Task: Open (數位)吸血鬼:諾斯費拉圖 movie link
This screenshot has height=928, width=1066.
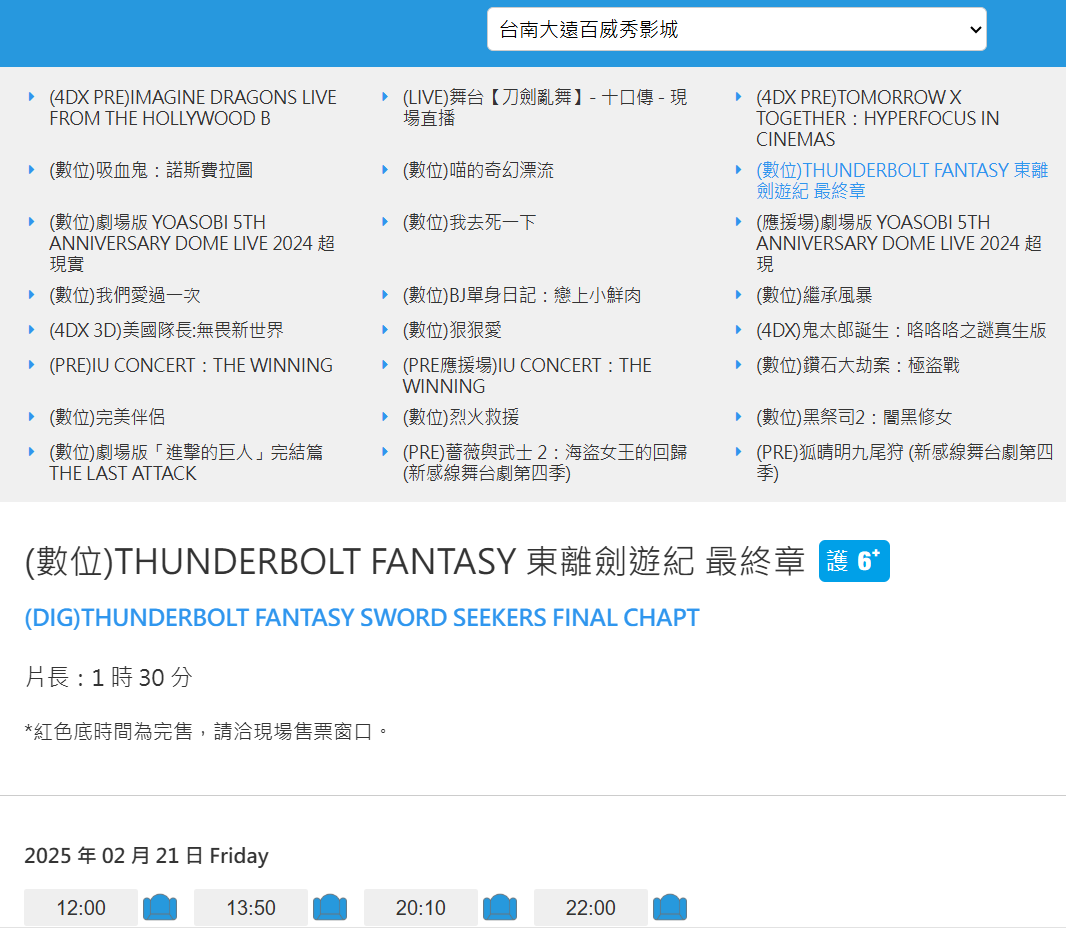Action: click(151, 170)
